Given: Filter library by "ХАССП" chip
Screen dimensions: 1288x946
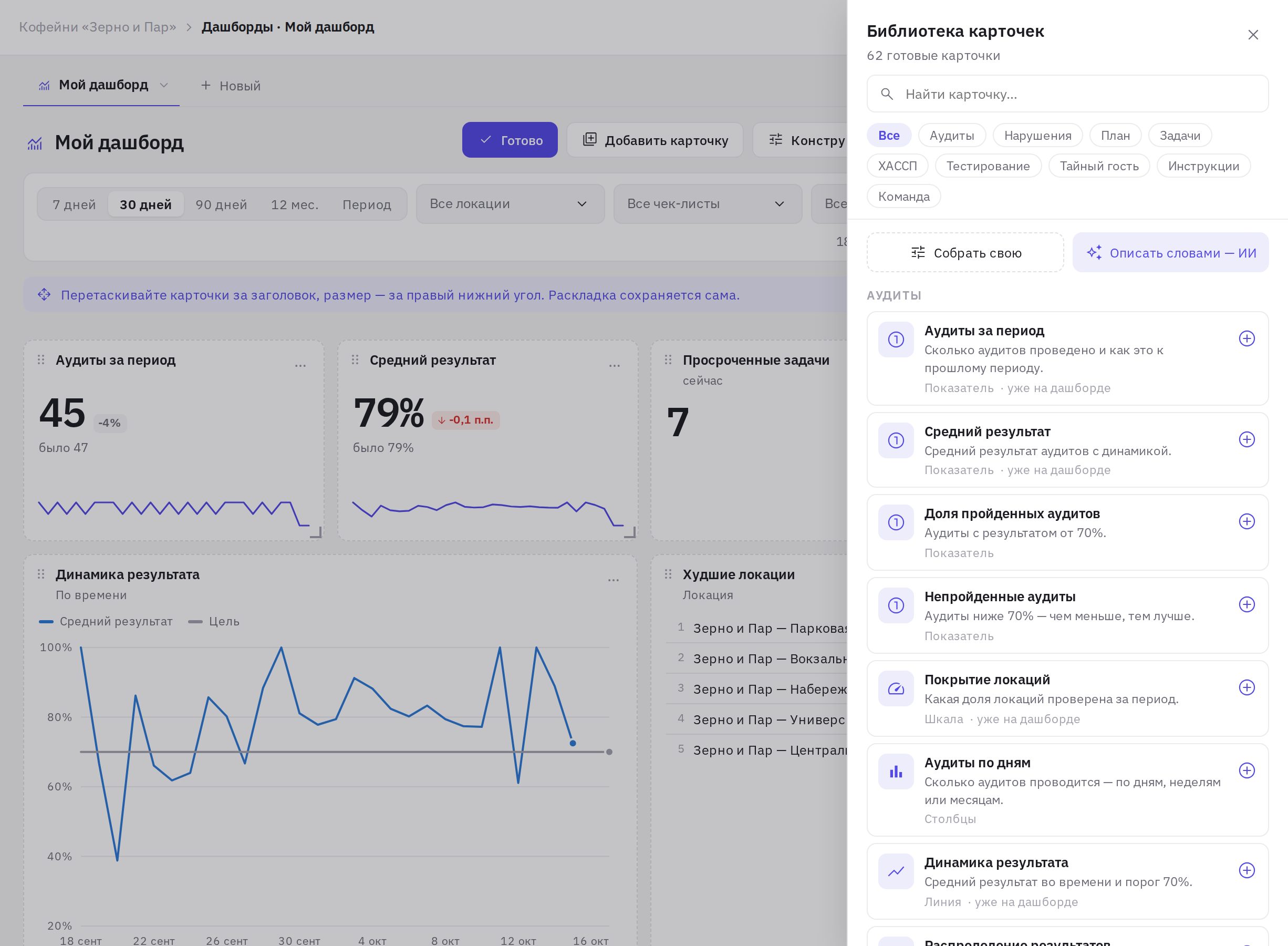Looking at the screenshot, I should [x=898, y=166].
